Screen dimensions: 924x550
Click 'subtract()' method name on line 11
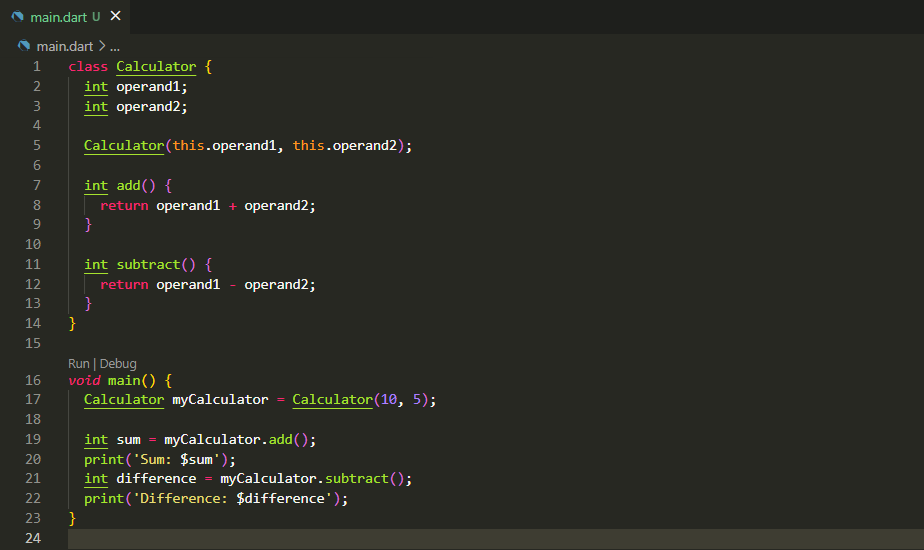pos(156,265)
